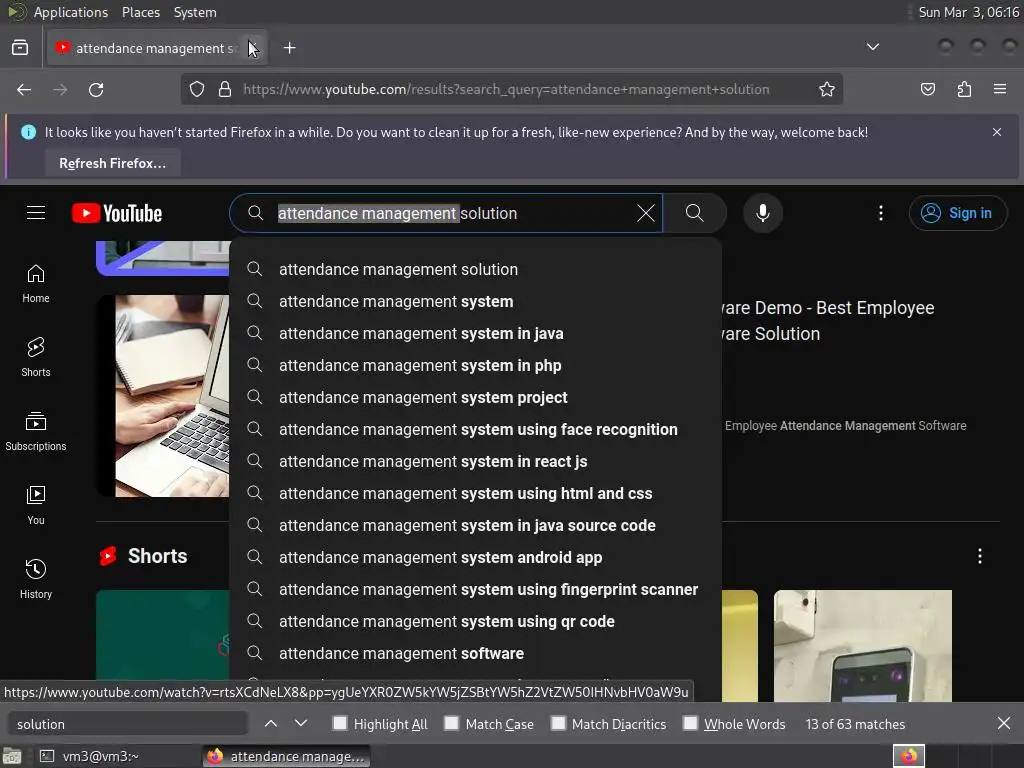Go back with the browser back arrow
The image size is (1024, 768).
click(x=24, y=89)
